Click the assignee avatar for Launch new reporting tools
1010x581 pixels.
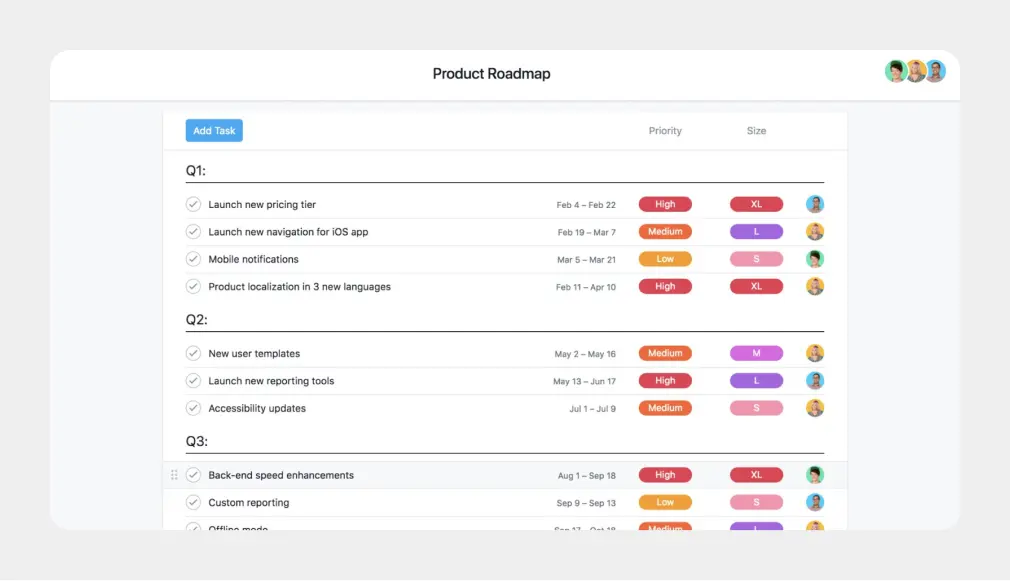[815, 381]
